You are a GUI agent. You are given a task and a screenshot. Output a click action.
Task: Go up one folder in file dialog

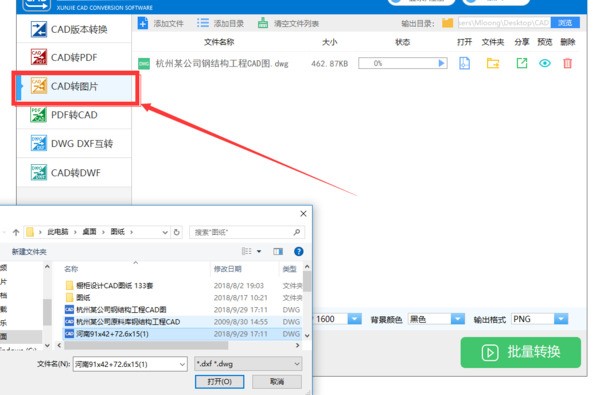16,232
